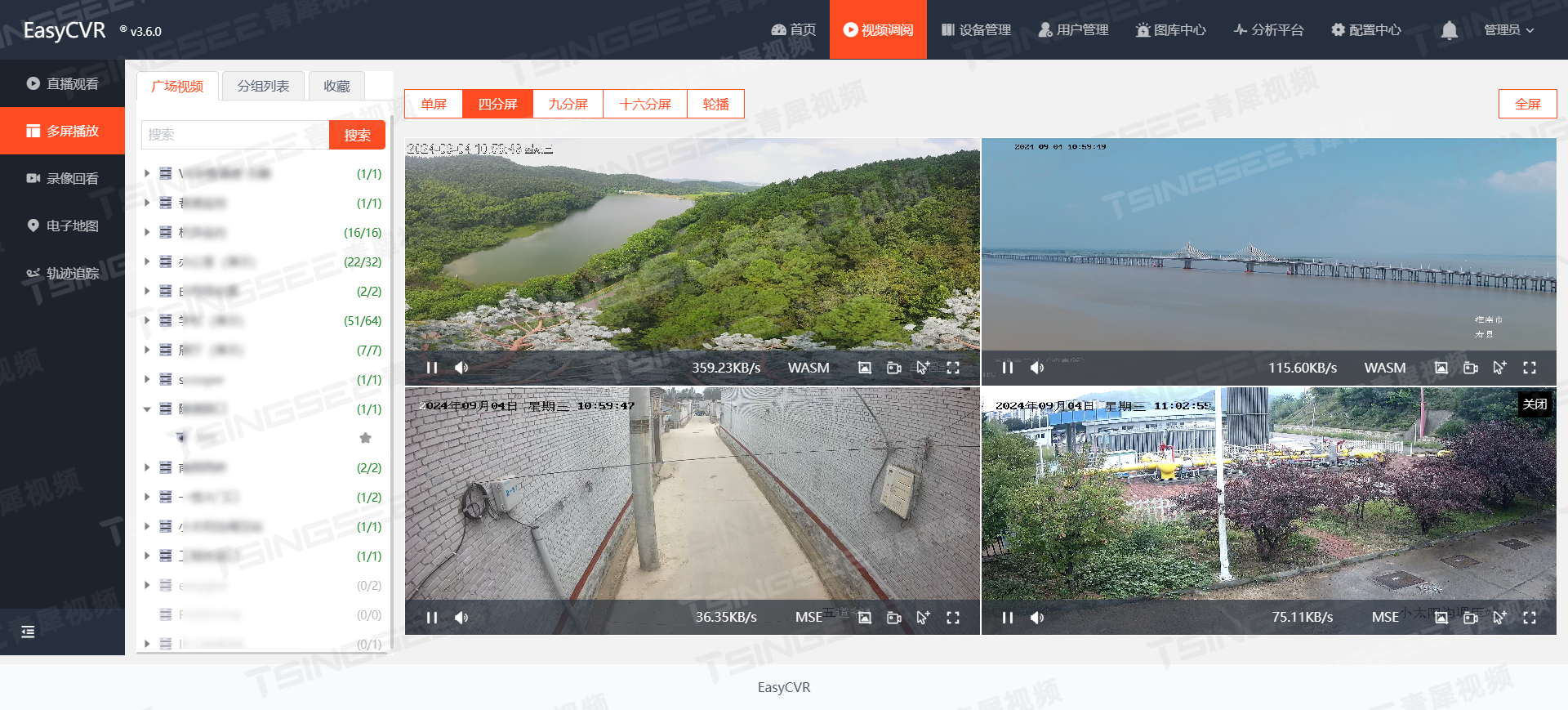Switch layout to 十六分屏
This screenshot has height=710, width=1568.
pos(645,104)
